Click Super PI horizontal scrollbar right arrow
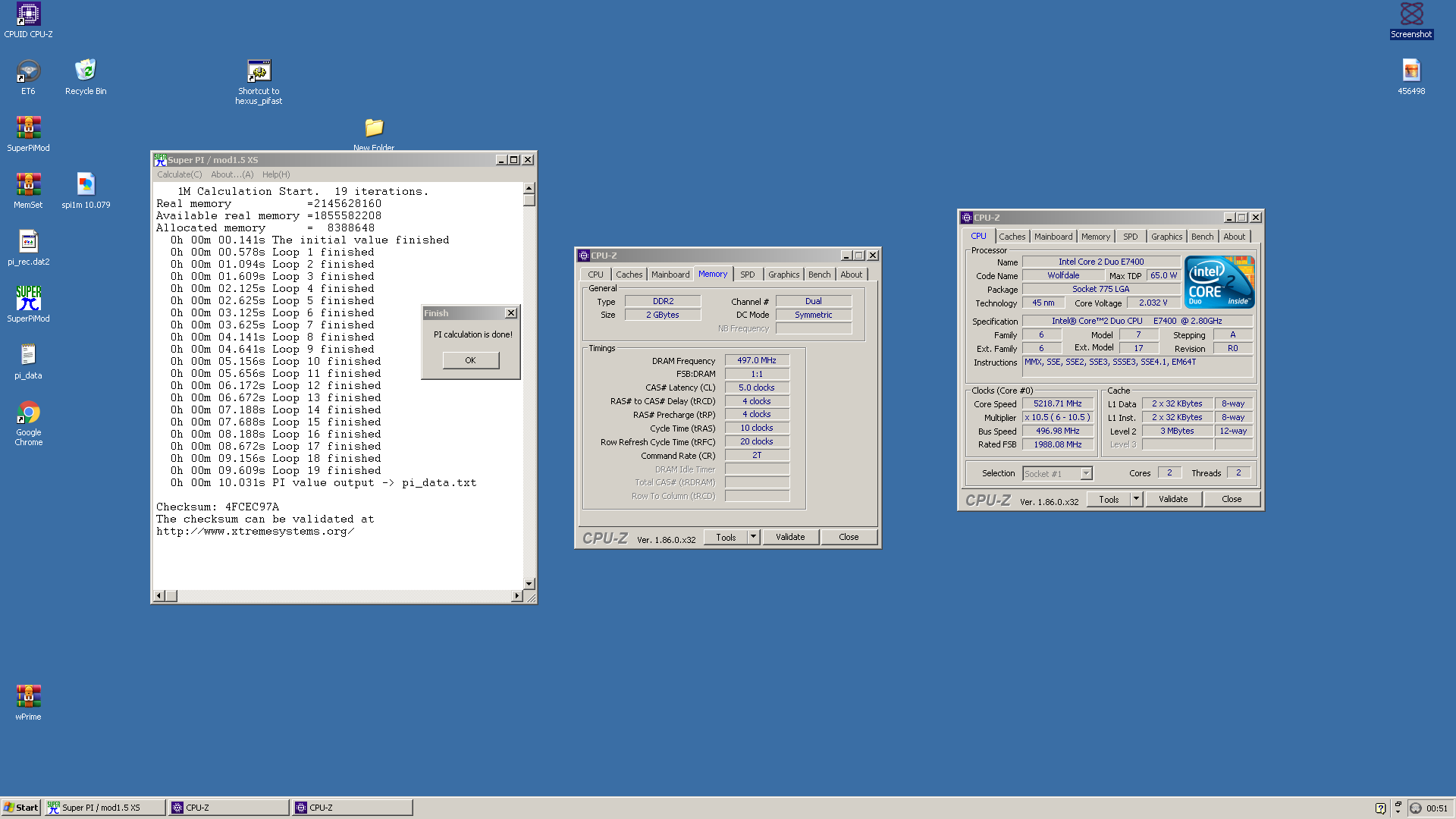The image size is (1456, 819). coord(517,596)
